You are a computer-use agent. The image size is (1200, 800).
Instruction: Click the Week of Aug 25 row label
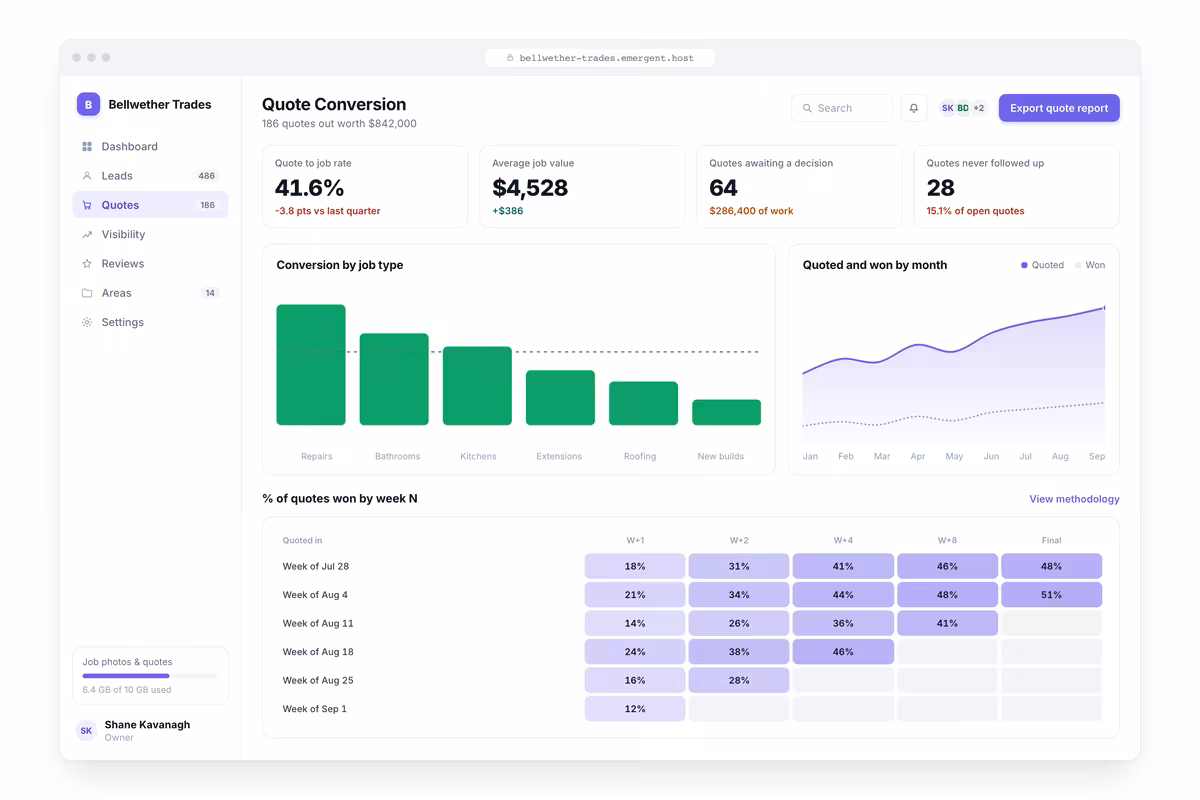pyautogui.click(x=318, y=680)
